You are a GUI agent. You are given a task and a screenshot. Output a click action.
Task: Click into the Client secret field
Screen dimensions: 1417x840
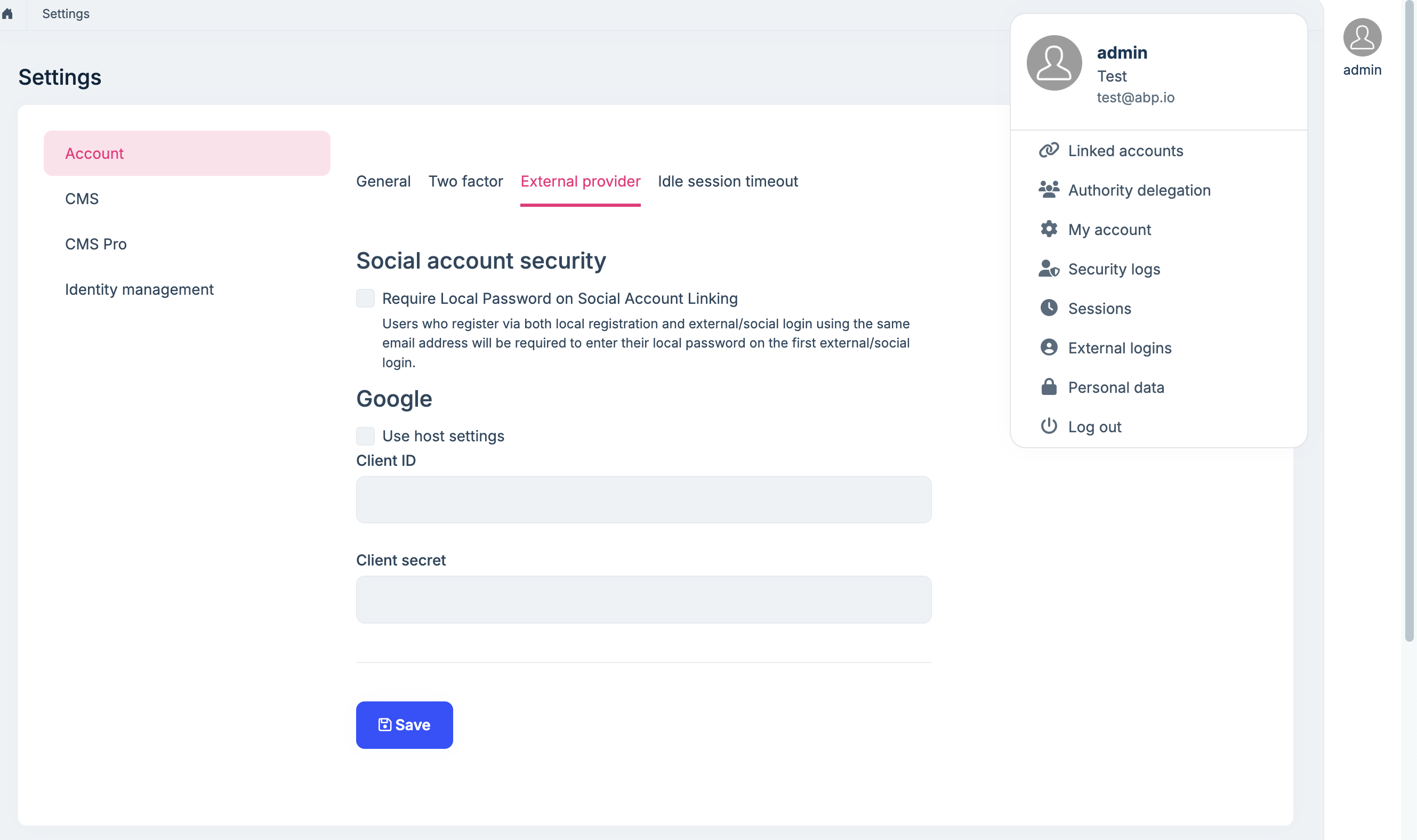643,600
